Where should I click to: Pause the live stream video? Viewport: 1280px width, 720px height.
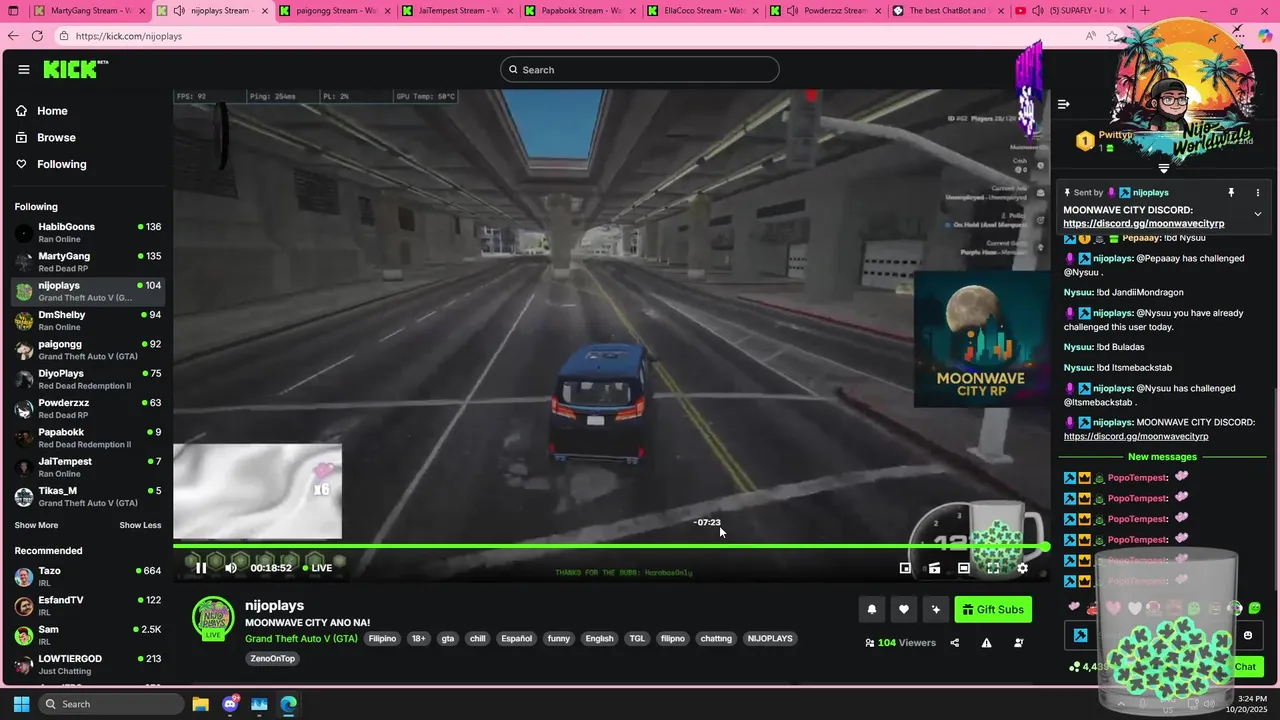click(x=201, y=568)
